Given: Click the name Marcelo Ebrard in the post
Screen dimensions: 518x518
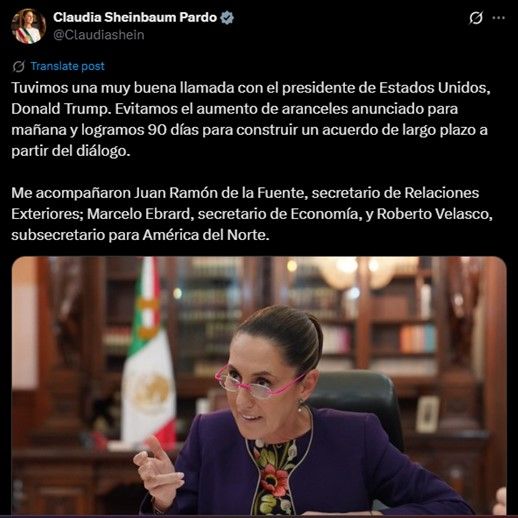Looking at the screenshot, I should tap(138, 214).
